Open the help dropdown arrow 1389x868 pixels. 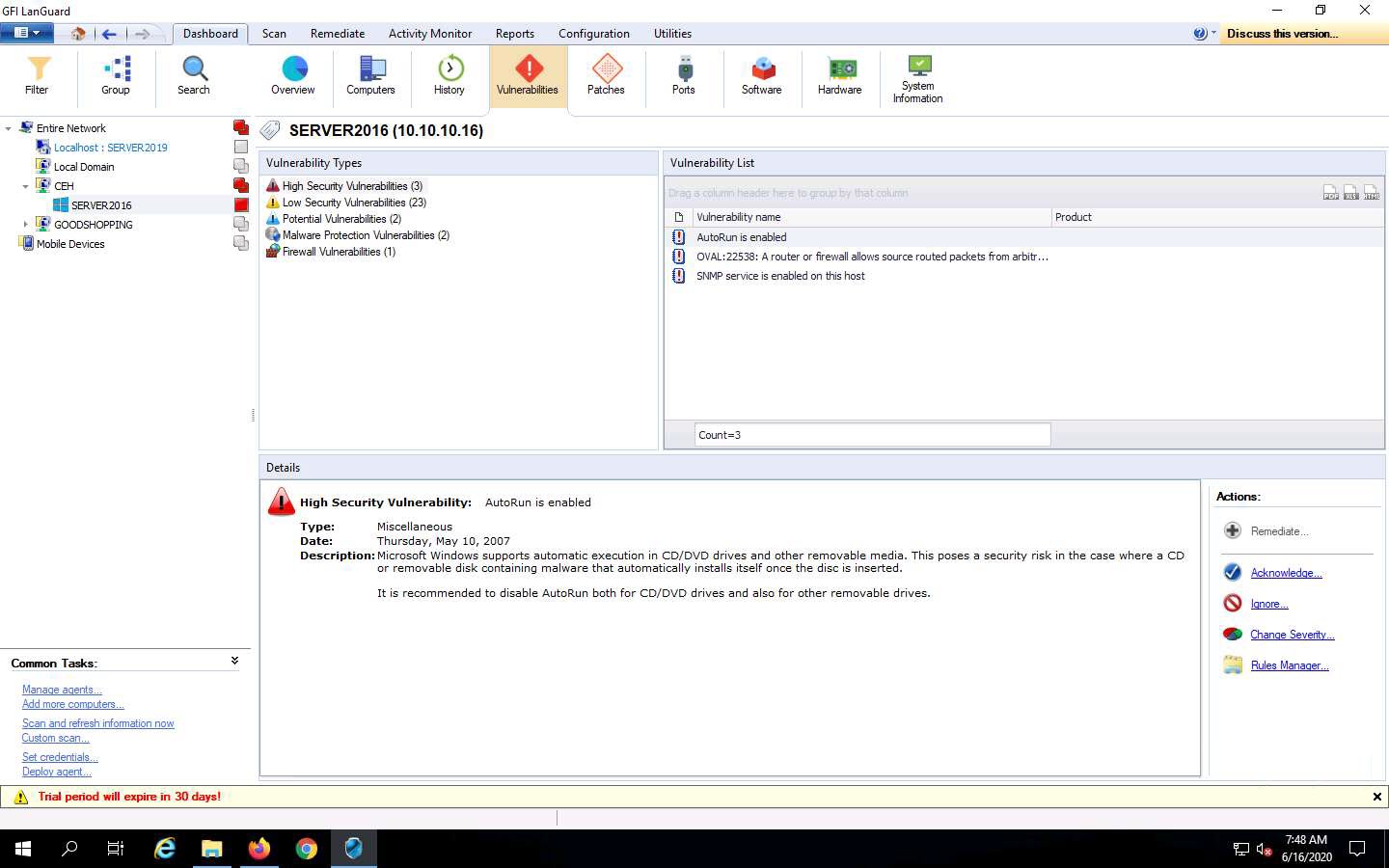[1213, 34]
